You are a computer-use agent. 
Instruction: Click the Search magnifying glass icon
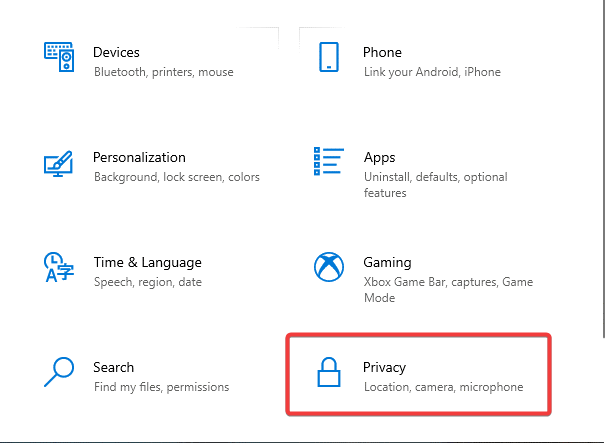click(59, 372)
